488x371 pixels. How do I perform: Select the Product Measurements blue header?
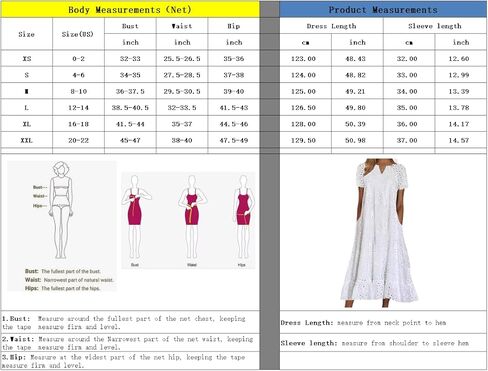[x=383, y=9]
